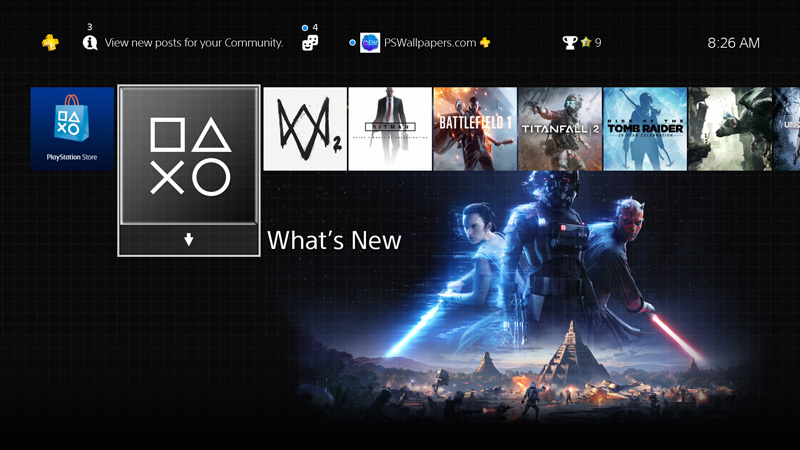Select the trophy level number 9
Image resolution: width=800 pixels, height=450 pixels.
pos(598,43)
